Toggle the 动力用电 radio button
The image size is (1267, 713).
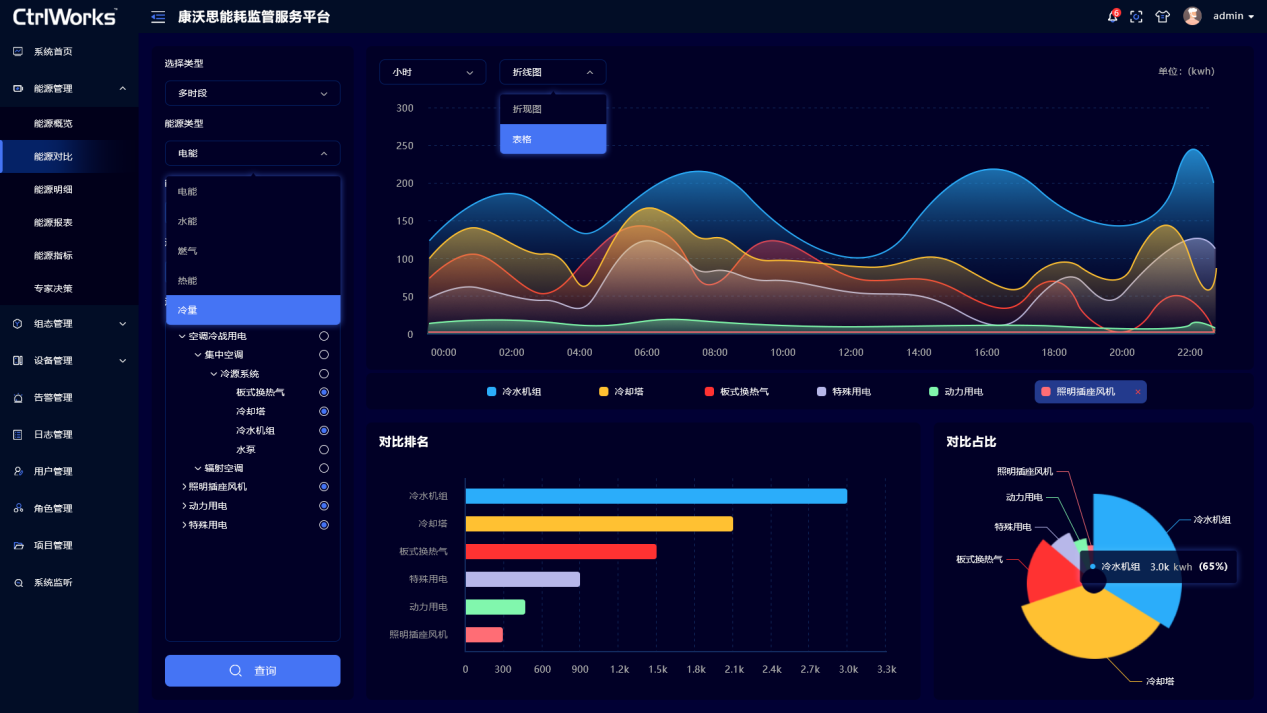coord(324,506)
